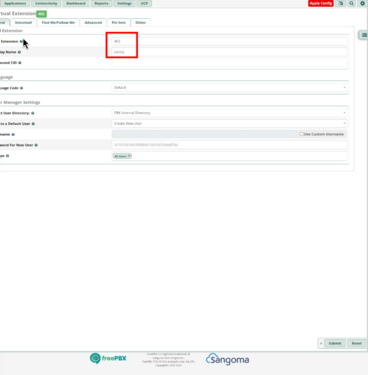The width and height of the screenshot is (368, 375).
Task: Click the language icon beside Apply Config
Action: coord(341,3)
